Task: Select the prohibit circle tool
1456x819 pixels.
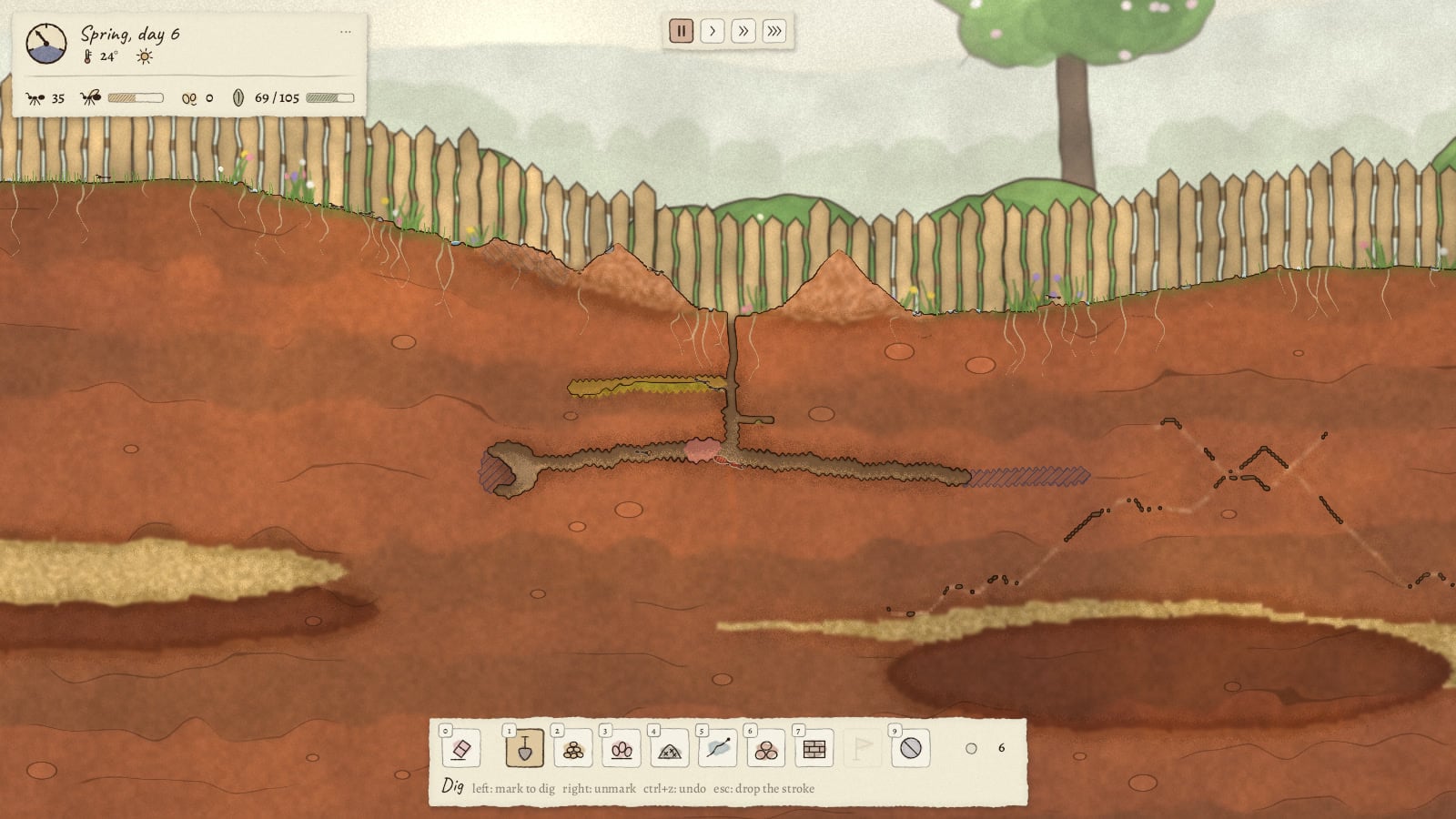Action: point(911,749)
